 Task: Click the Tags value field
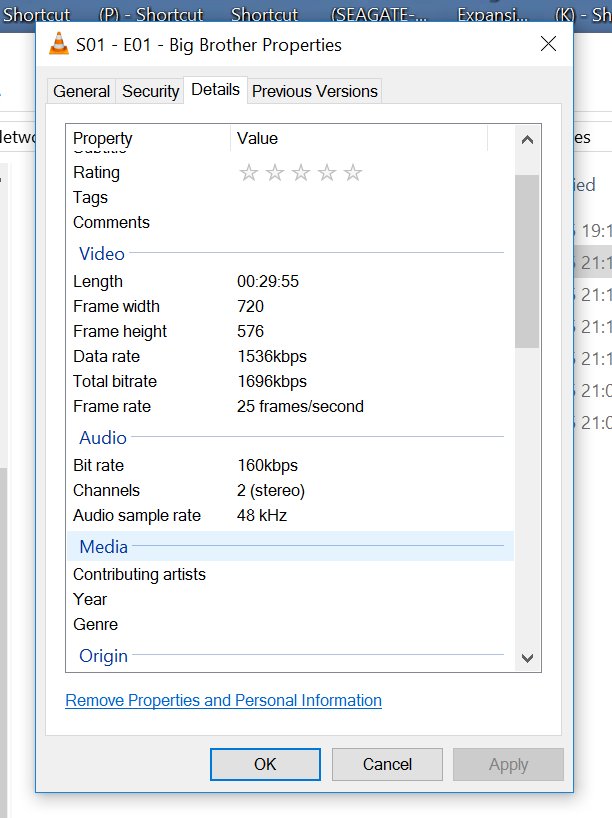tap(370, 198)
